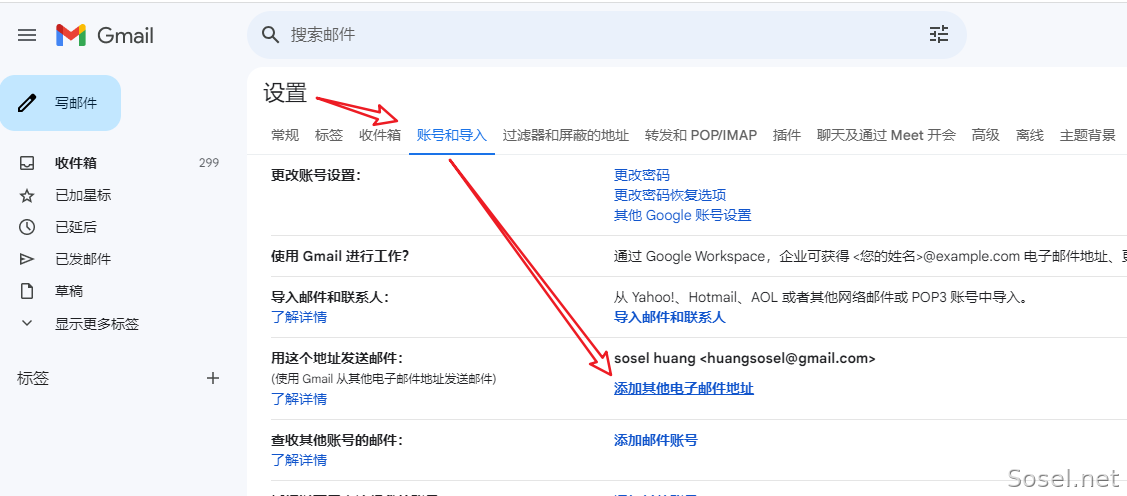
Task: Click the search magnifier icon
Action: pyautogui.click(x=270, y=35)
